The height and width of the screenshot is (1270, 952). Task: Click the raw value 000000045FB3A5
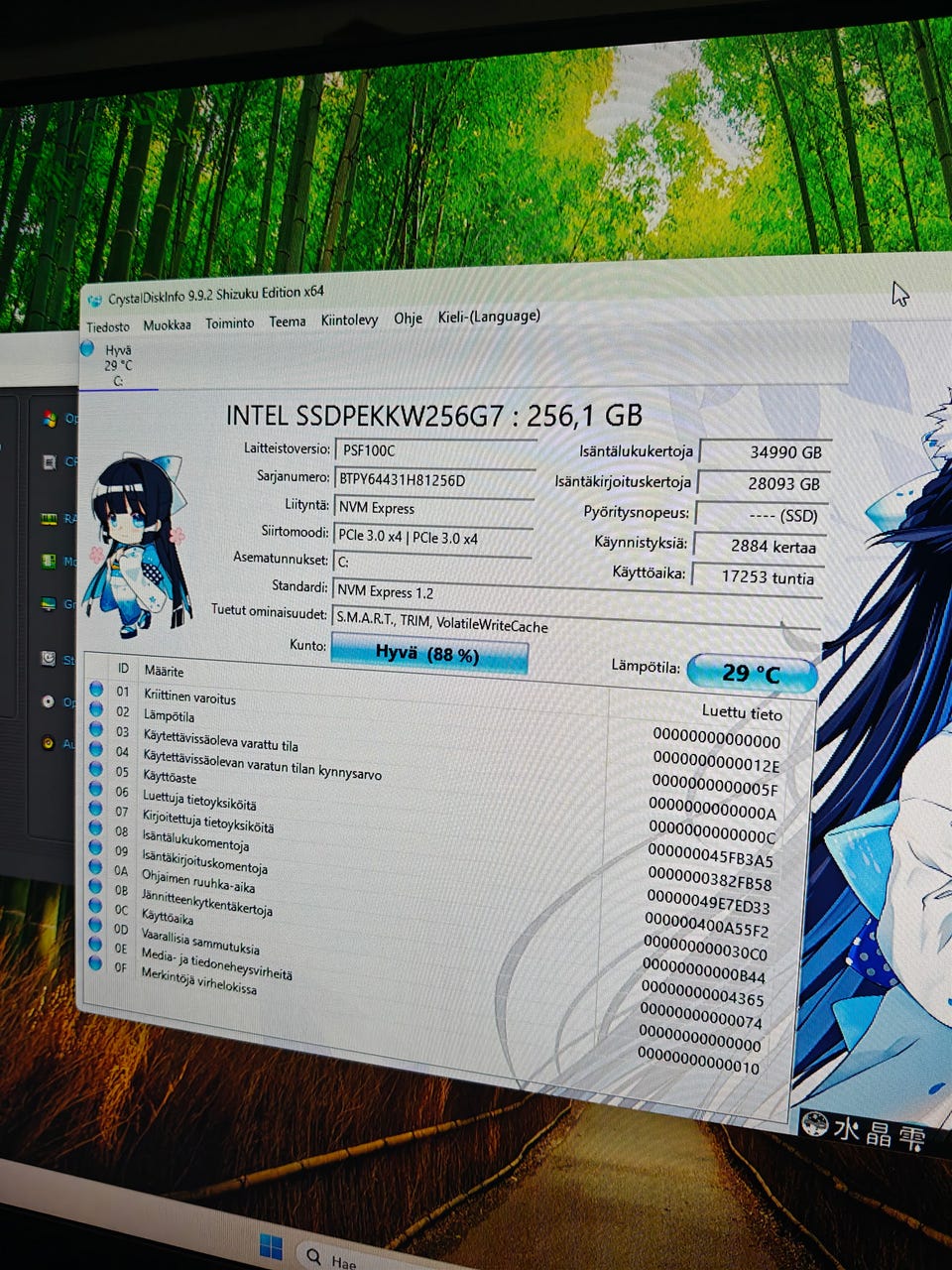coord(710,855)
